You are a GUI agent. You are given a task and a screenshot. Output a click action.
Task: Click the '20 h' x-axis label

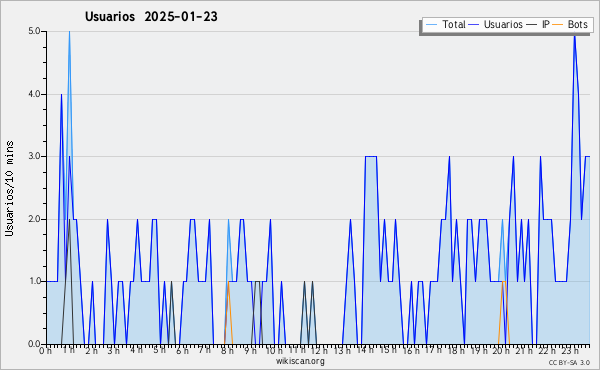(x=501, y=351)
